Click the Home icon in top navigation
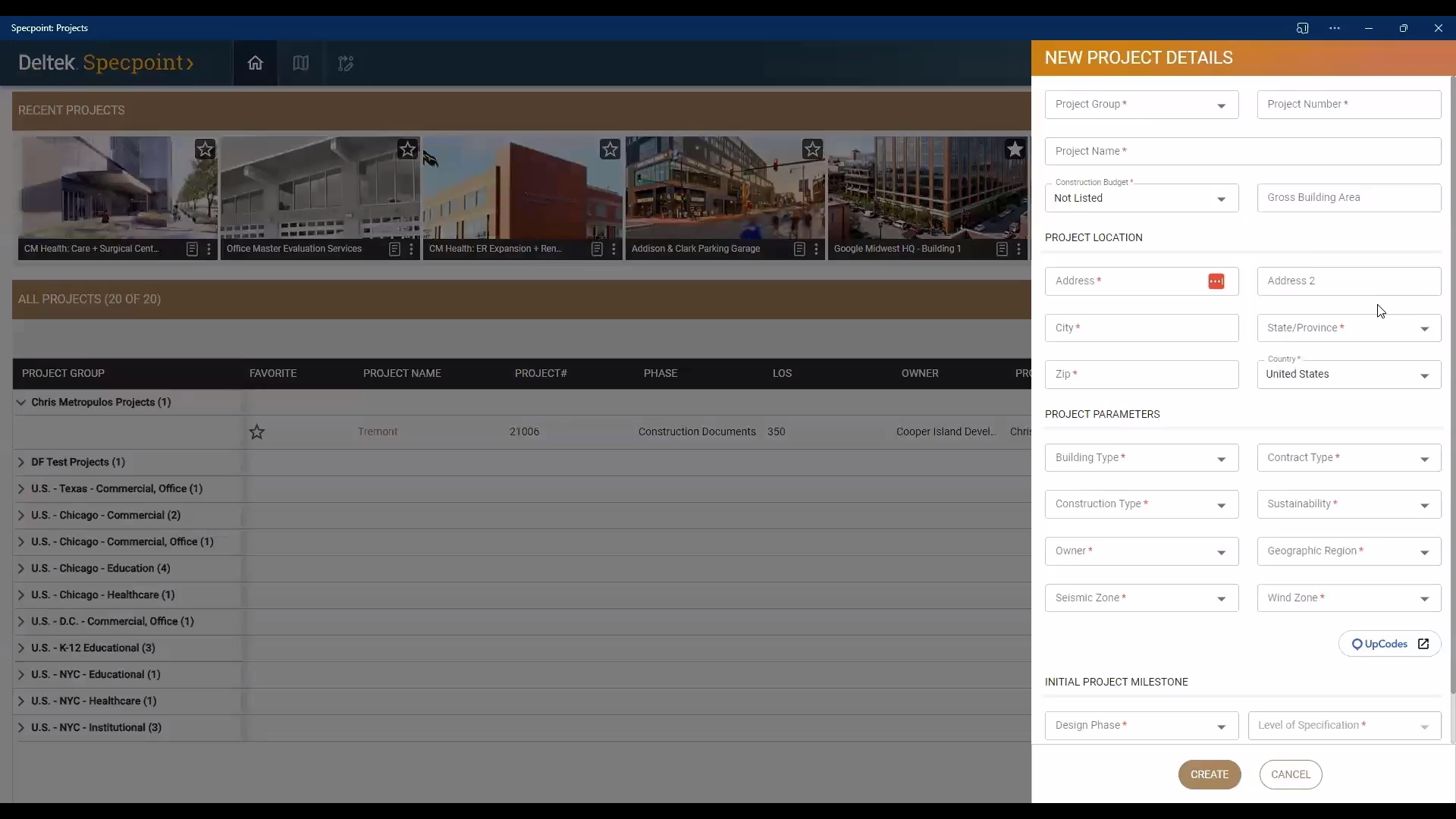 point(255,63)
